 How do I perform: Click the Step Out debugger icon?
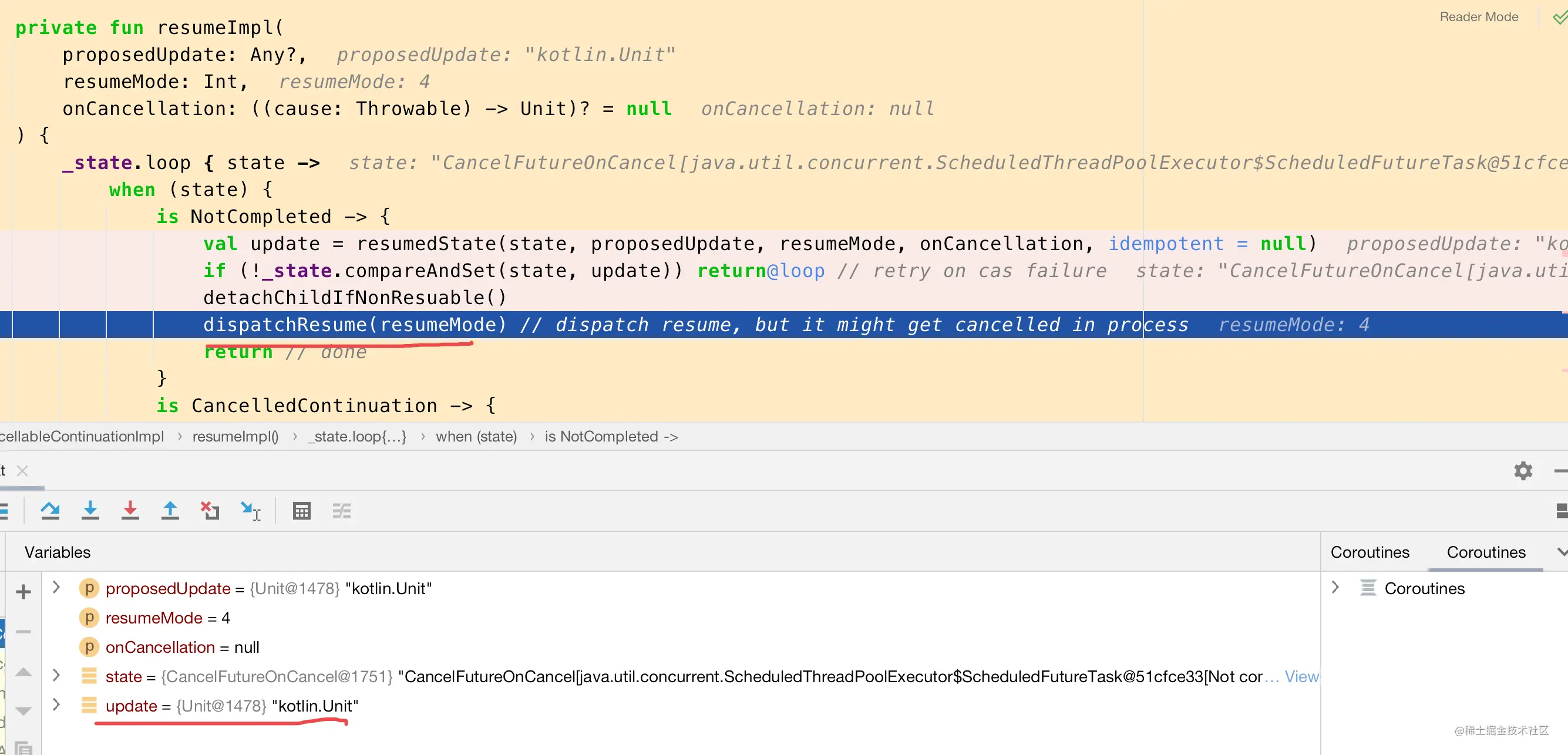pos(170,510)
